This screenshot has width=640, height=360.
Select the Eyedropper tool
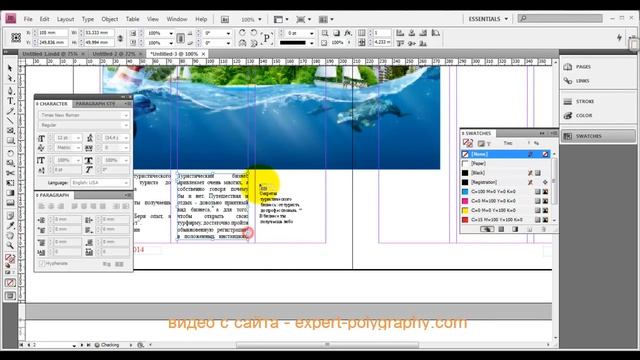[10, 225]
